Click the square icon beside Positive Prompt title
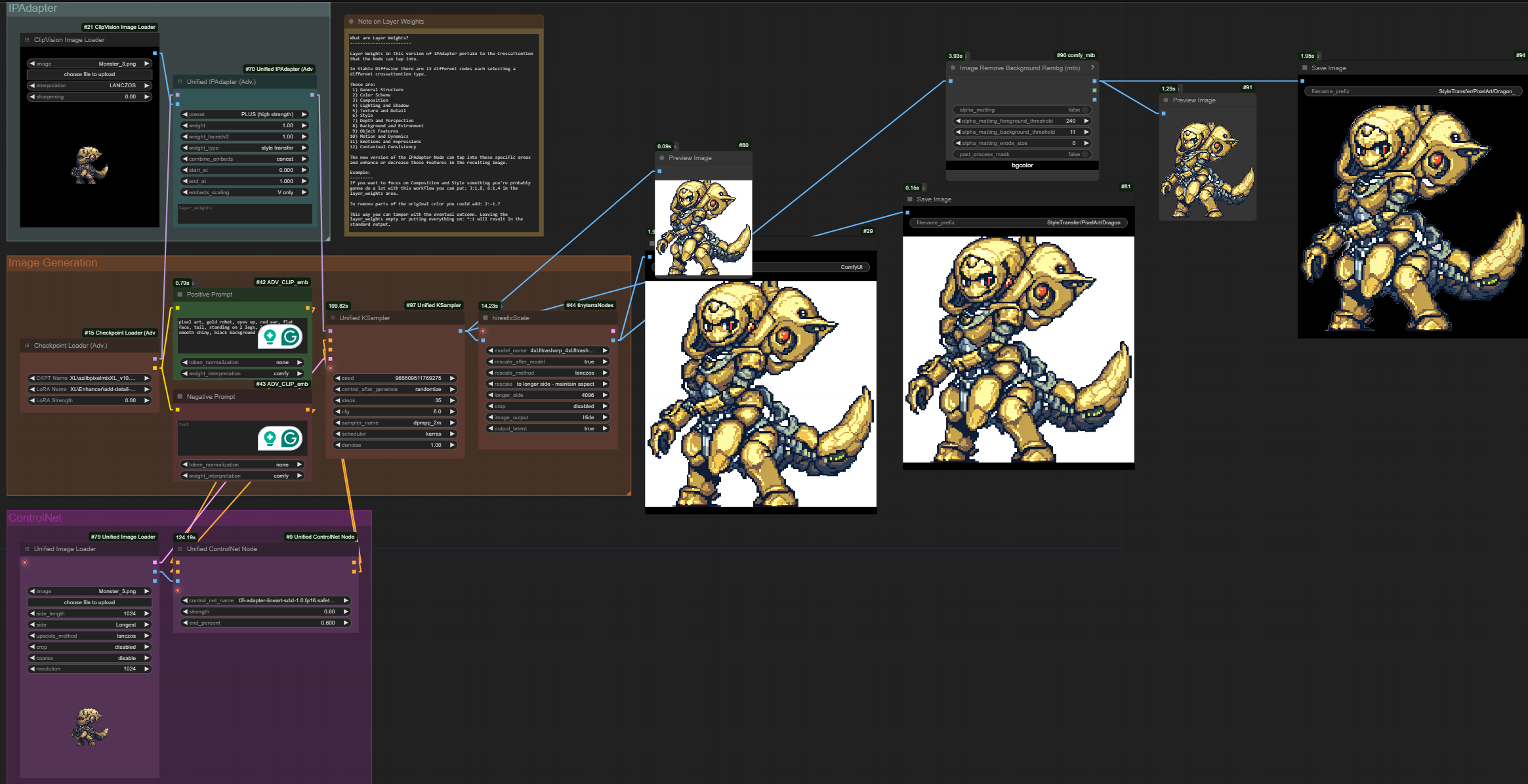Screen dimensions: 1528x784 point(180,295)
